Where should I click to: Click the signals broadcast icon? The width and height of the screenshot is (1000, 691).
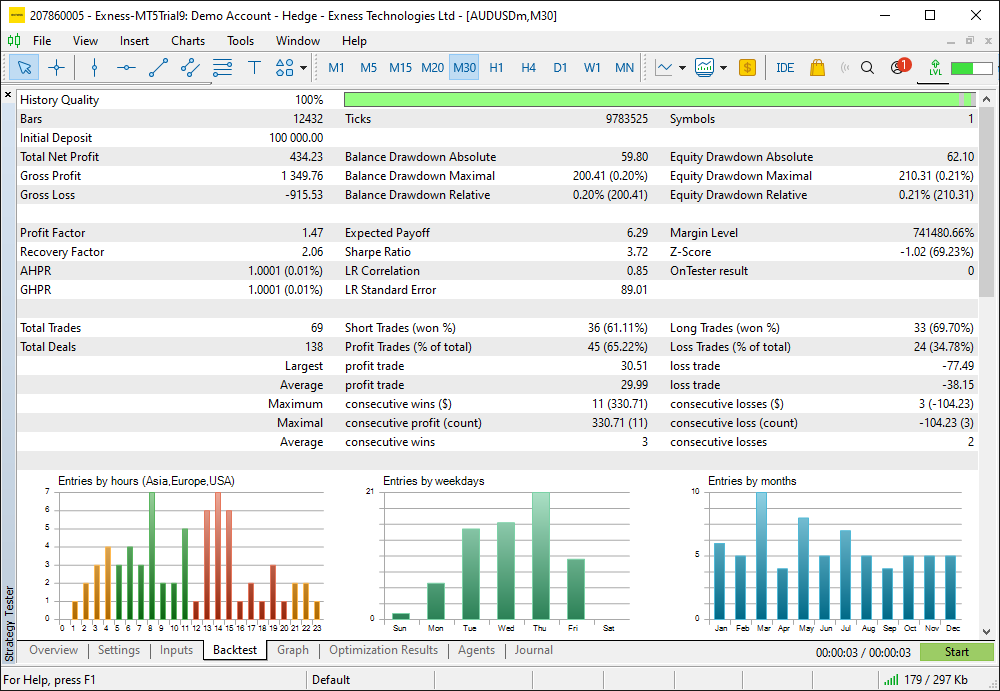845,67
